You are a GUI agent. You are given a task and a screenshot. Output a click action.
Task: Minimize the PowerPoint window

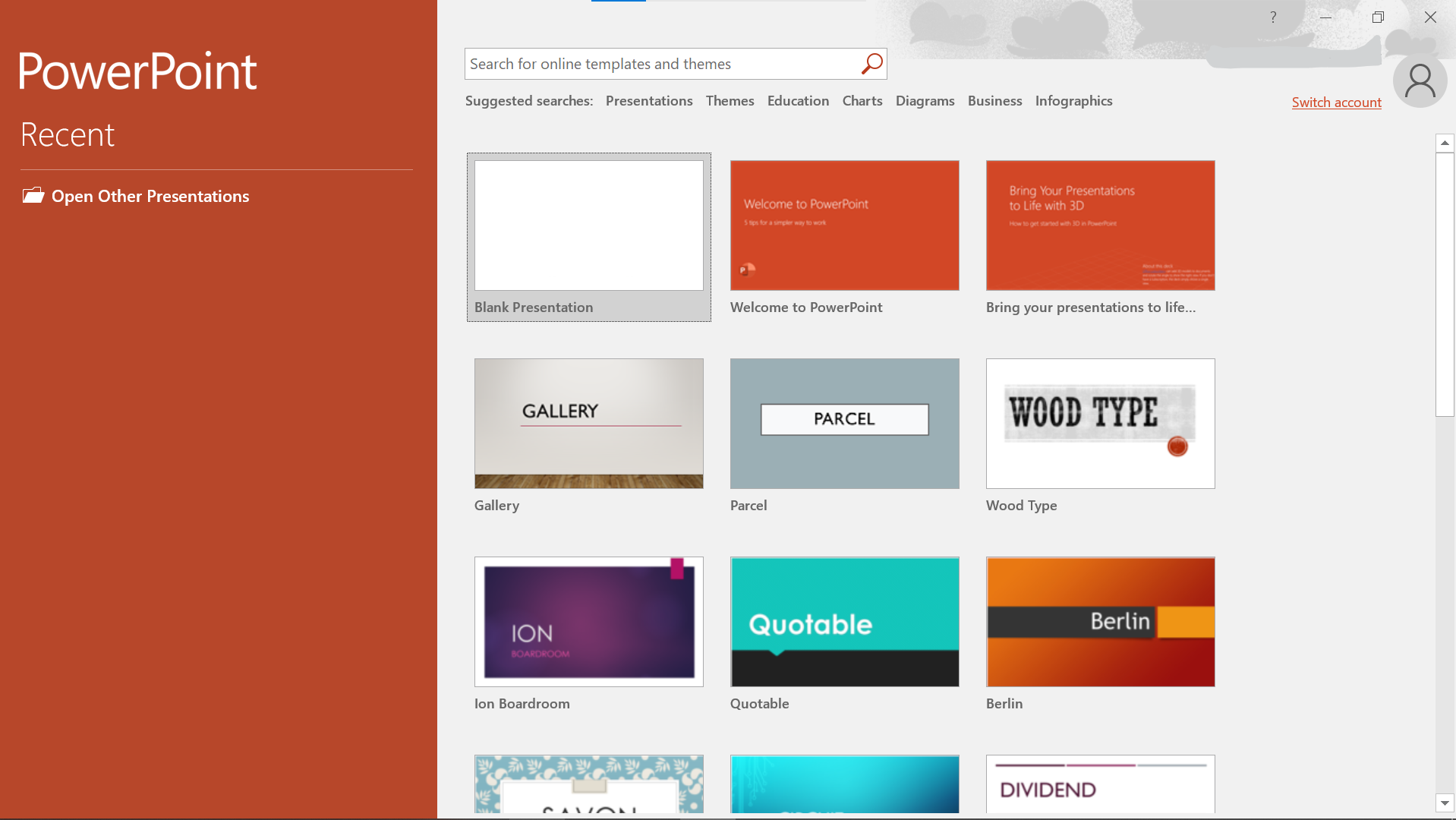click(1325, 17)
